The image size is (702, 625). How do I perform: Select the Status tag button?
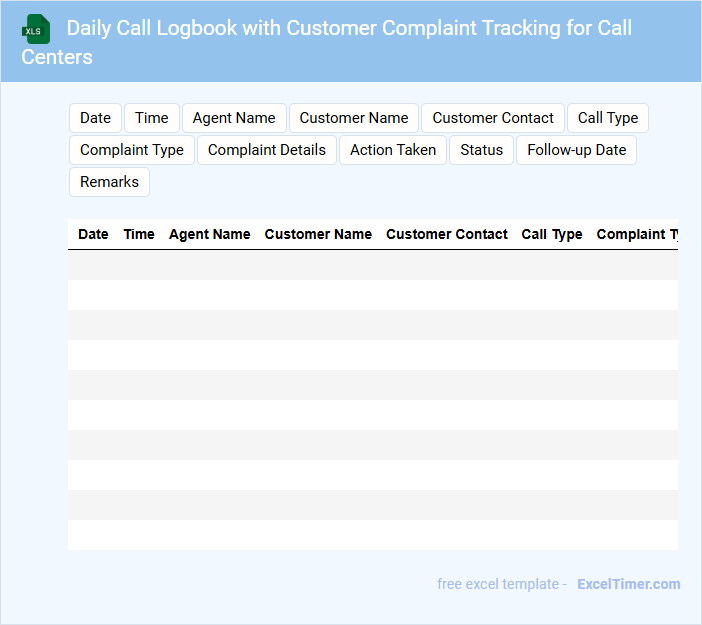pos(482,150)
